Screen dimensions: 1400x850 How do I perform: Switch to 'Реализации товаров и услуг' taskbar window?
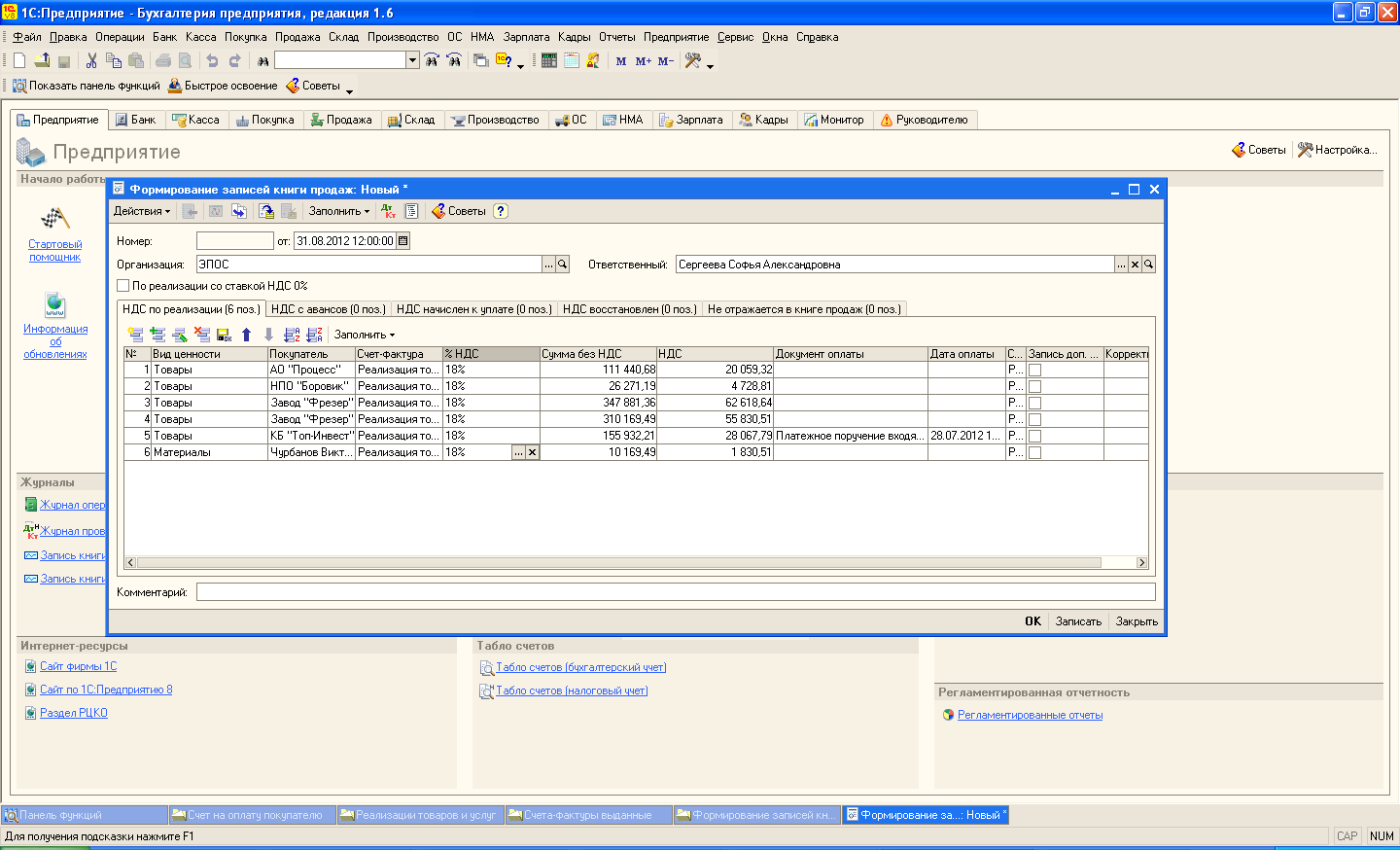(420, 815)
